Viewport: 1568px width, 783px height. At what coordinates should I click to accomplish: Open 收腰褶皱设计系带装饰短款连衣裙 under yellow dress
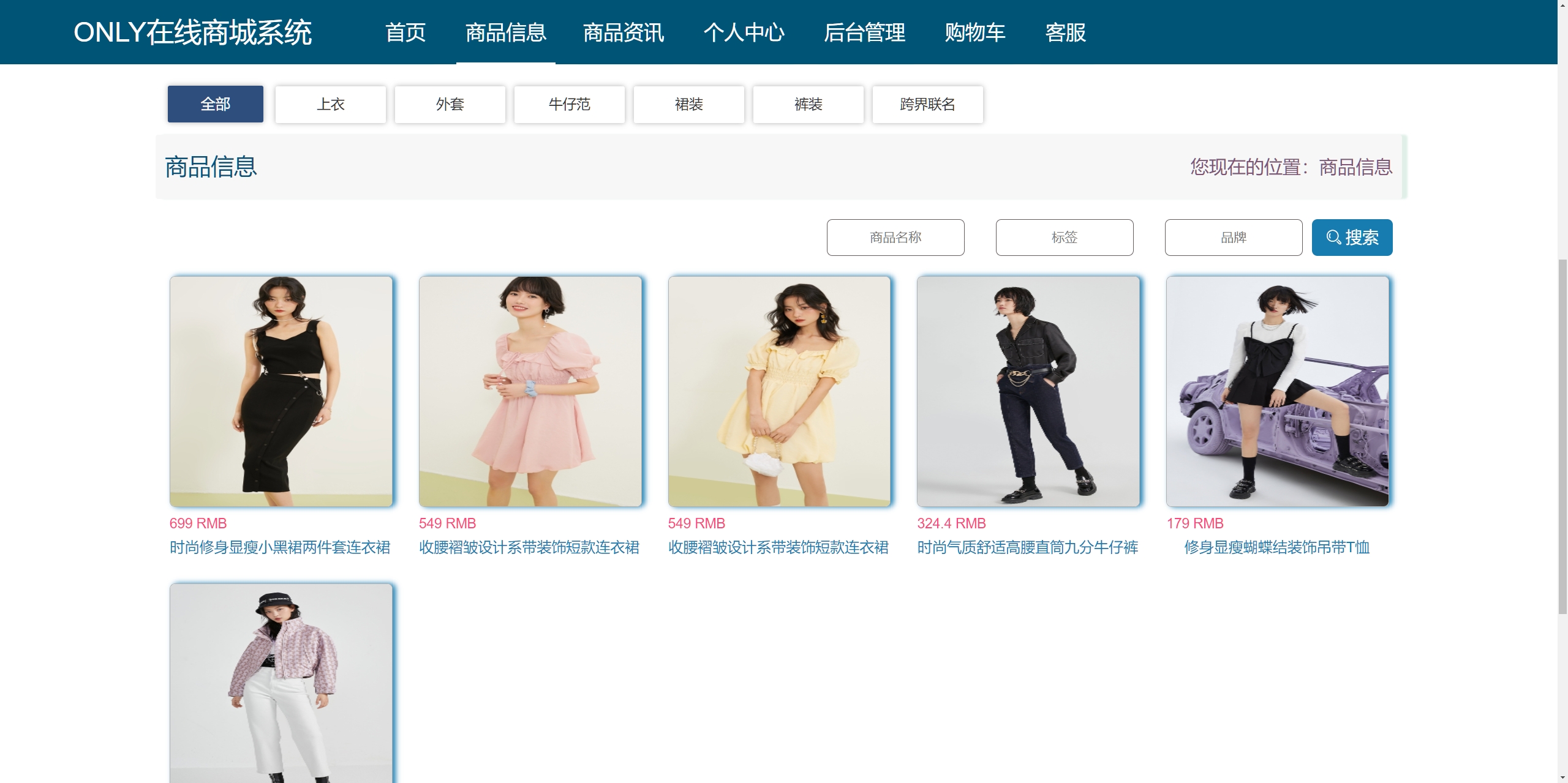(x=778, y=547)
